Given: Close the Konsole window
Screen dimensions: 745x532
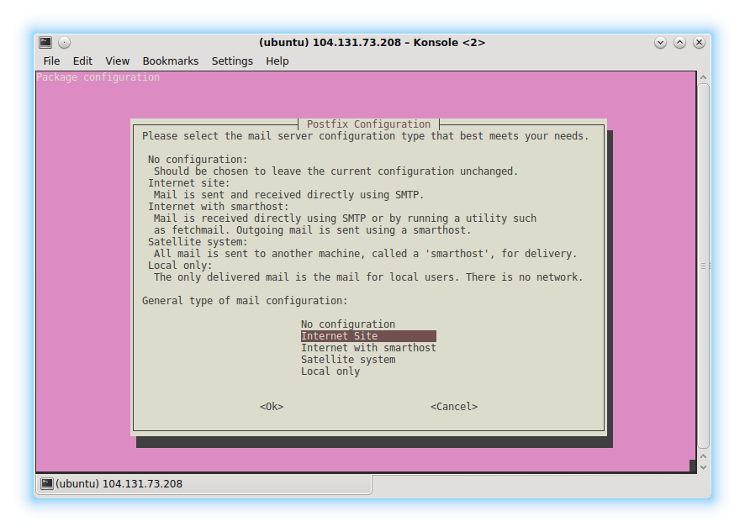Looking at the screenshot, I should (x=699, y=43).
